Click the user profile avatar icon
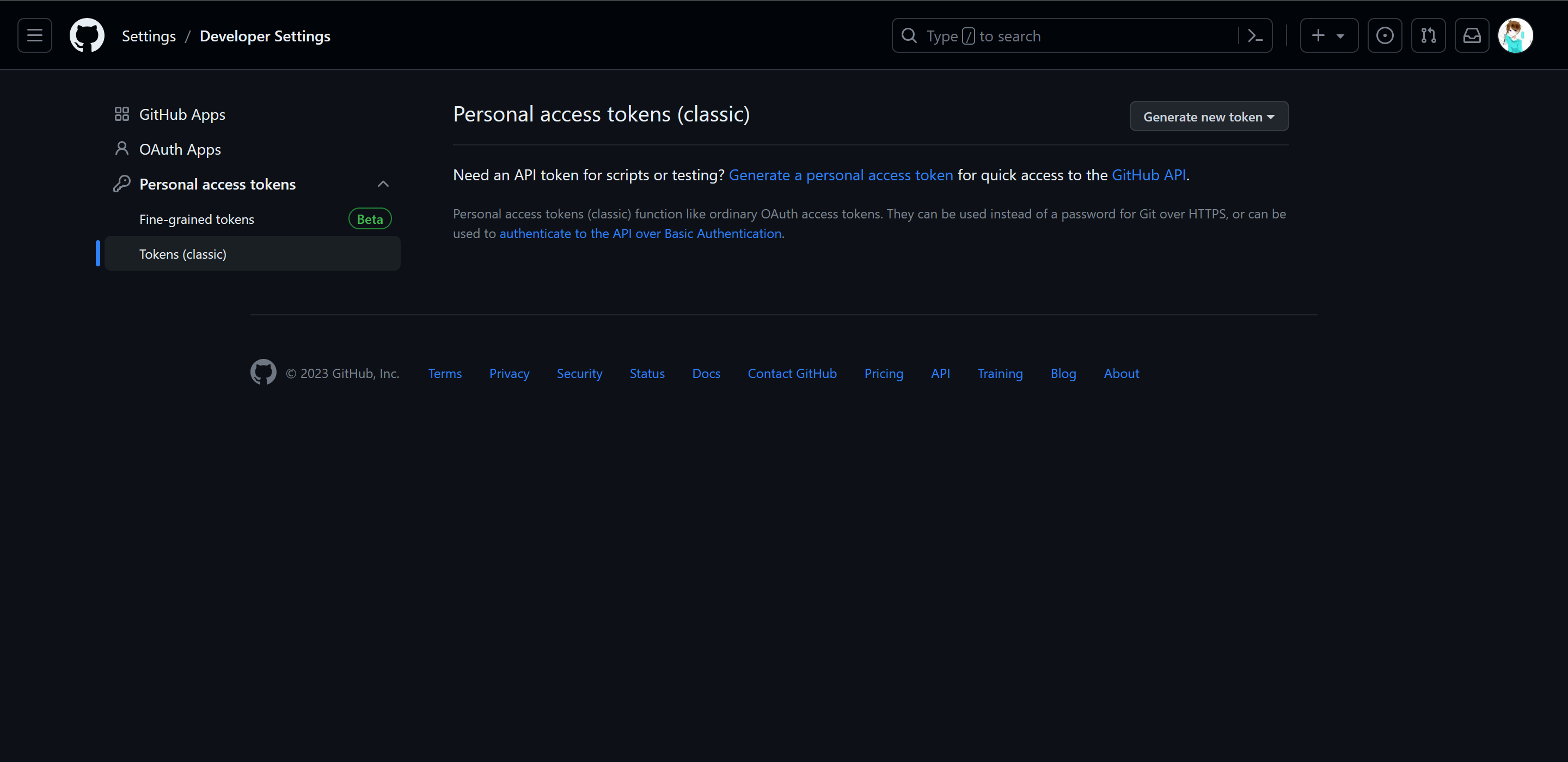Image resolution: width=1568 pixels, height=762 pixels. 1517,35
